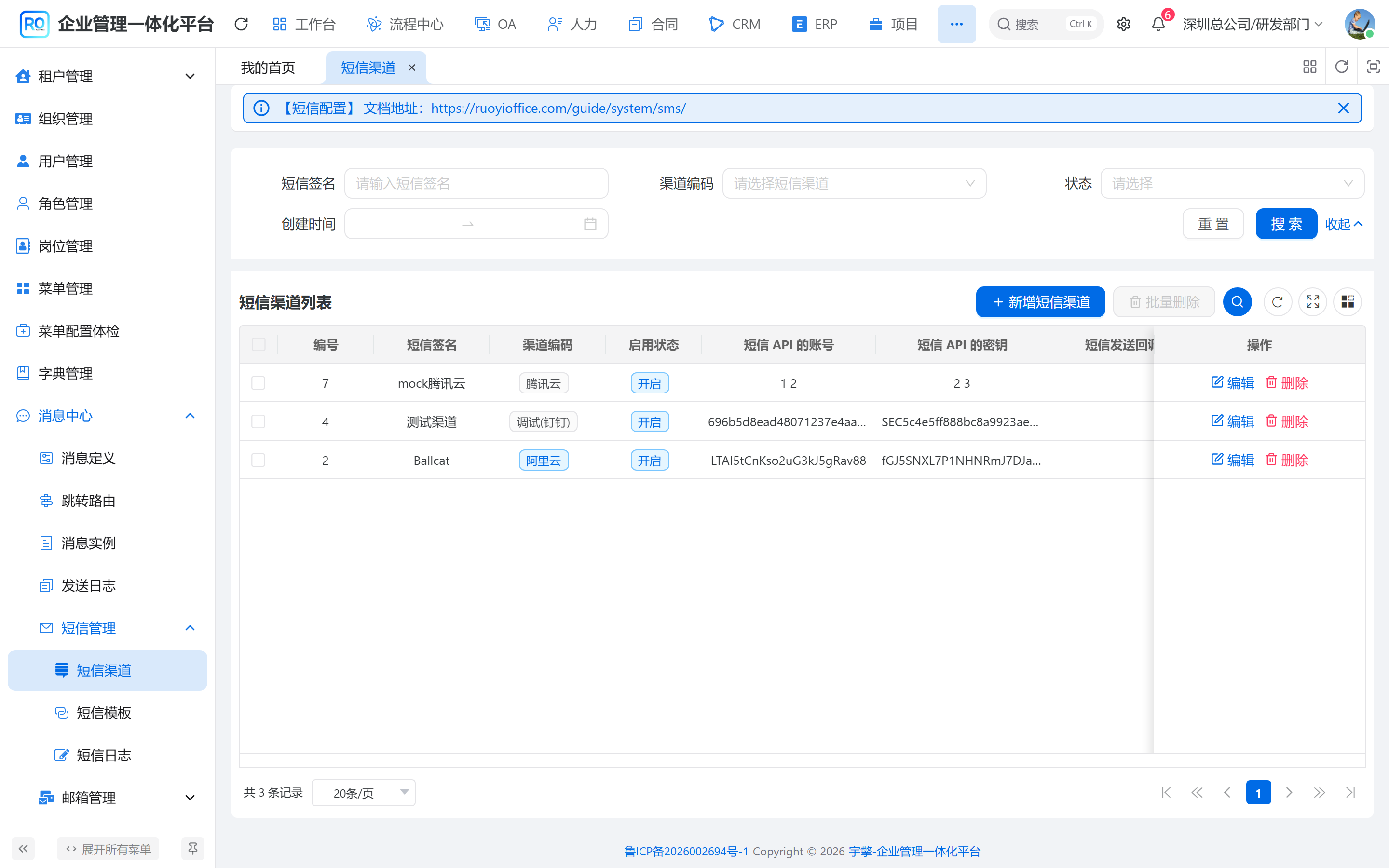Open the 合同 top menu
Image resolution: width=1389 pixels, height=868 pixels.
point(654,24)
